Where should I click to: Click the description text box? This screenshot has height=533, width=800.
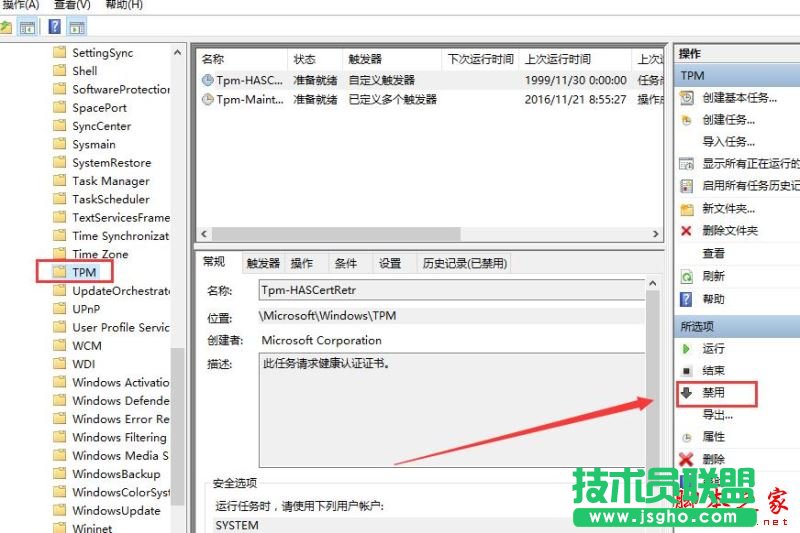point(452,410)
